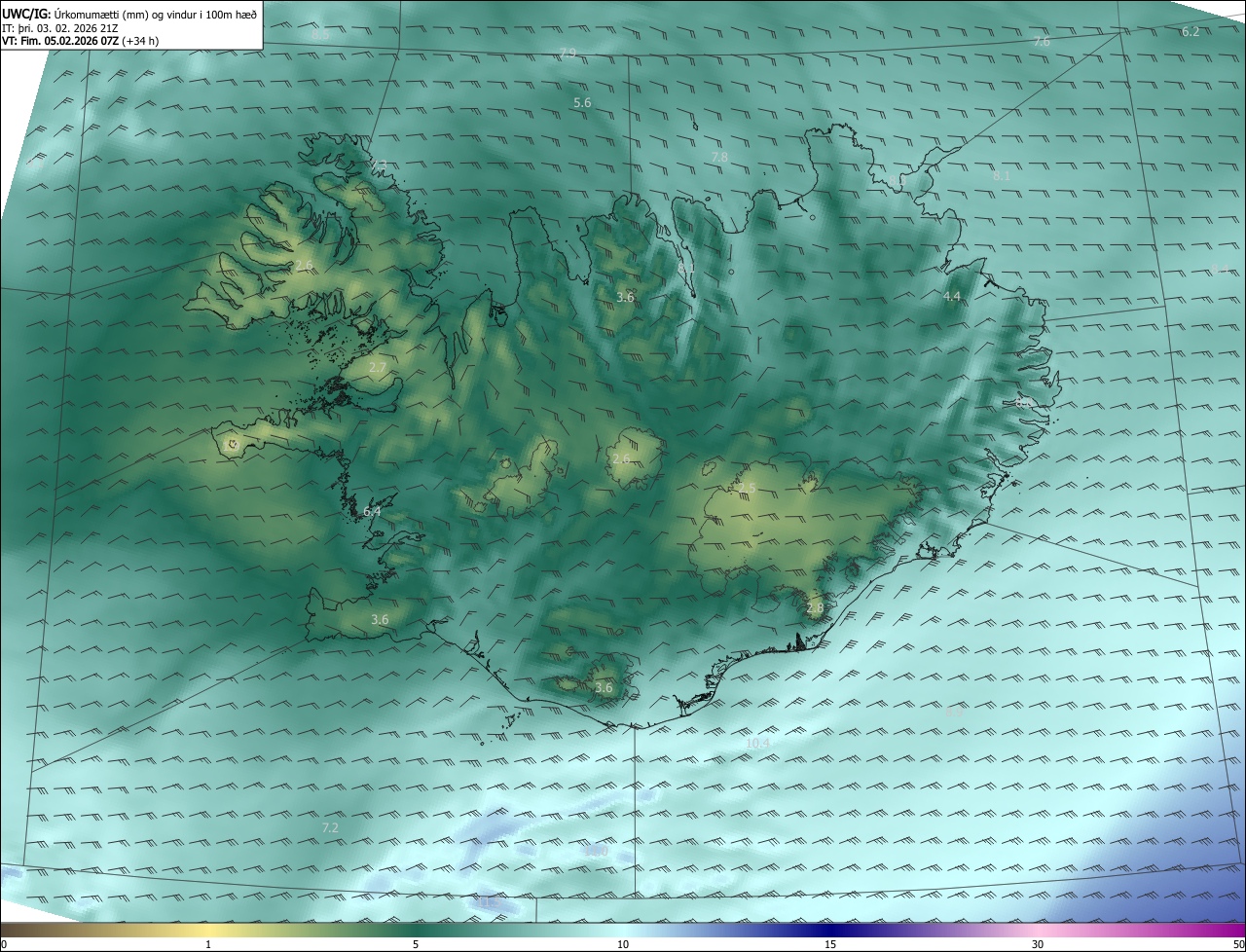The image size is (1246, 952).
Task: Click the UWC/IG Úrkomumætti map title line
Action: [x=129, y=14]
